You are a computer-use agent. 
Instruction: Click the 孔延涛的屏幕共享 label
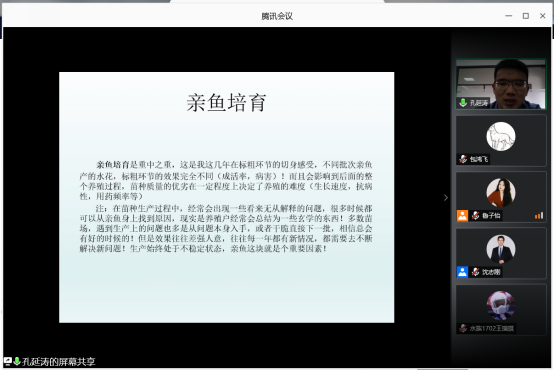click(59, 361)
